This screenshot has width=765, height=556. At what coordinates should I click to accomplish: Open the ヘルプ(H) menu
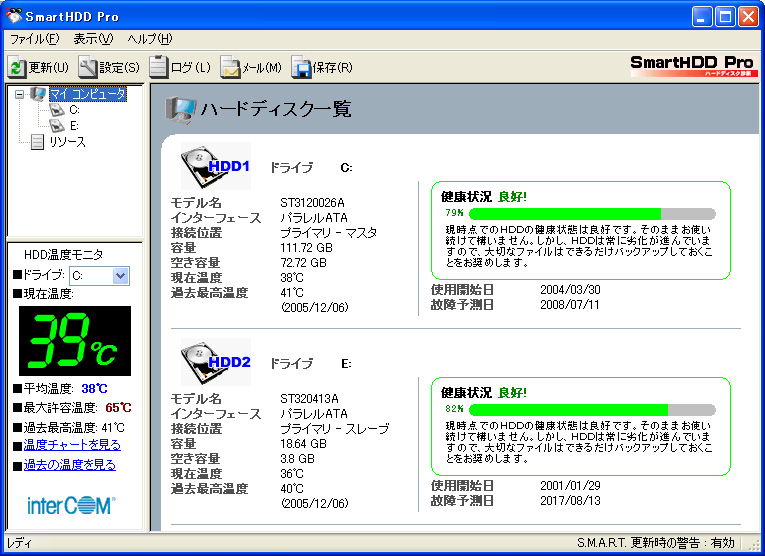[150, 39]
